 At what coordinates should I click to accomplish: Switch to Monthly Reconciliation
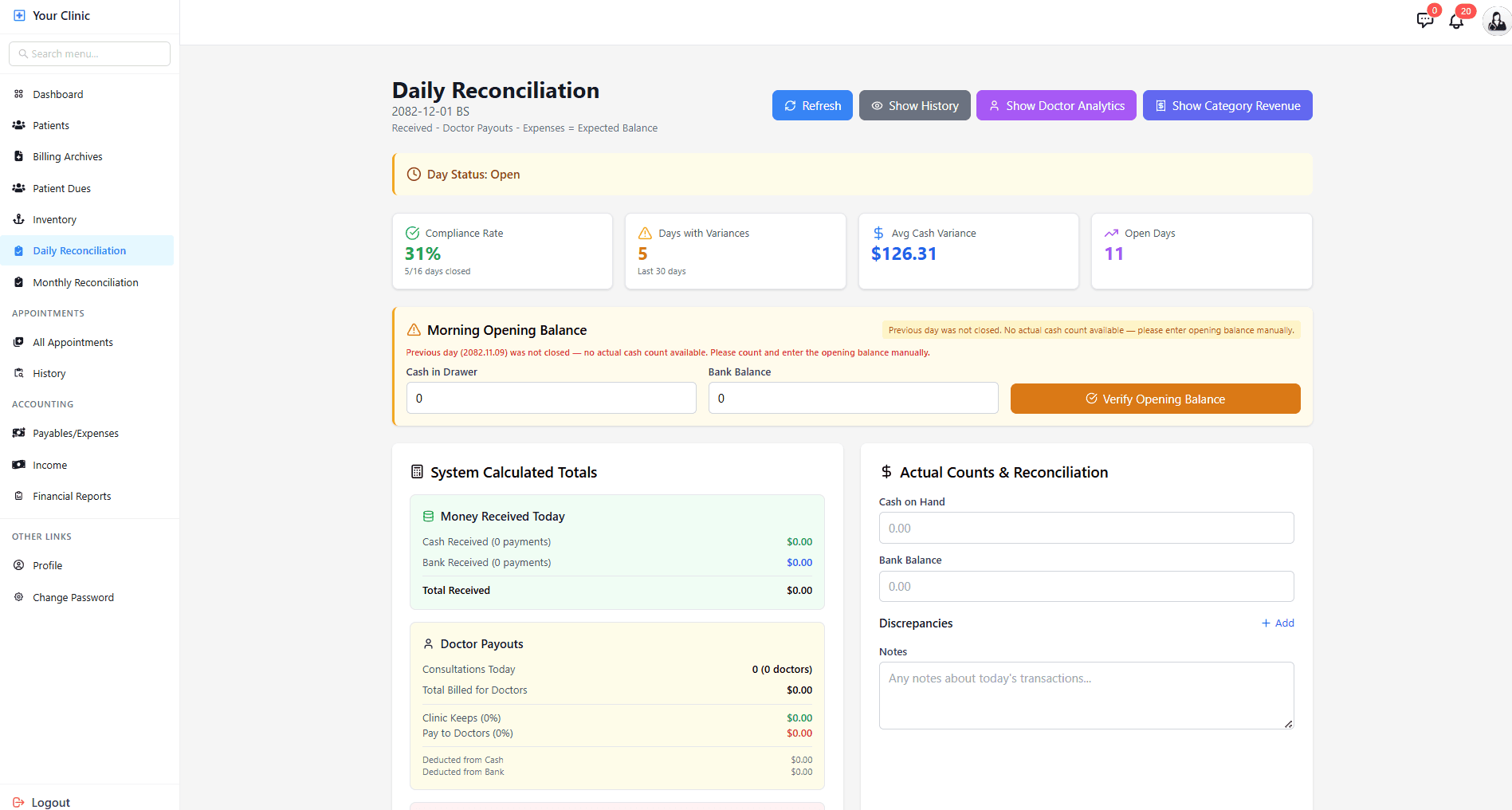pos(84,282)
